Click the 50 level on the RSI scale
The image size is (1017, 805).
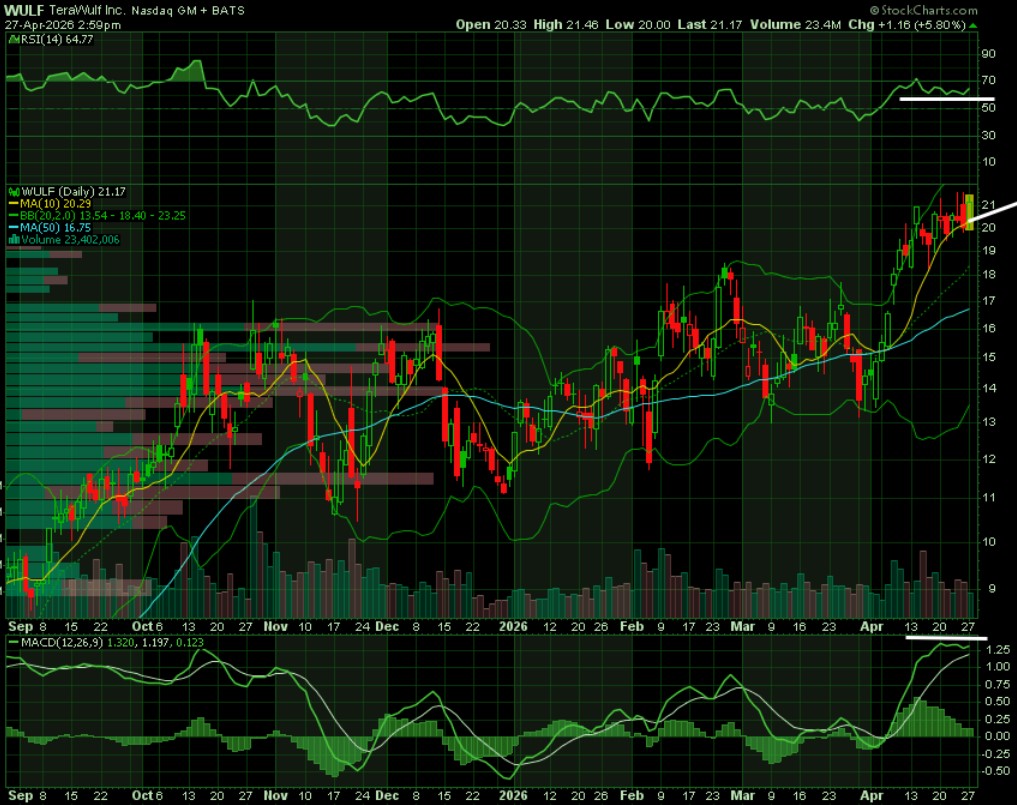tap(988, 108)
